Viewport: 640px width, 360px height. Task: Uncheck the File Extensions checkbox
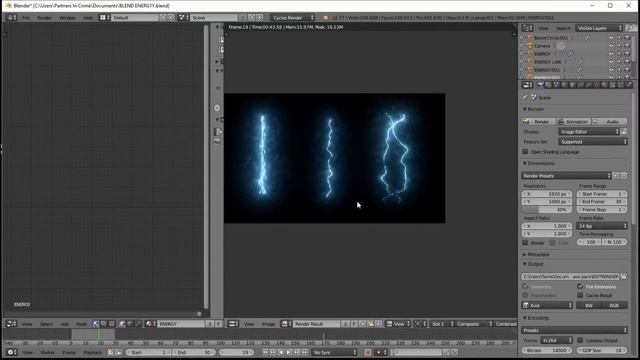click(x=580, y=286)
